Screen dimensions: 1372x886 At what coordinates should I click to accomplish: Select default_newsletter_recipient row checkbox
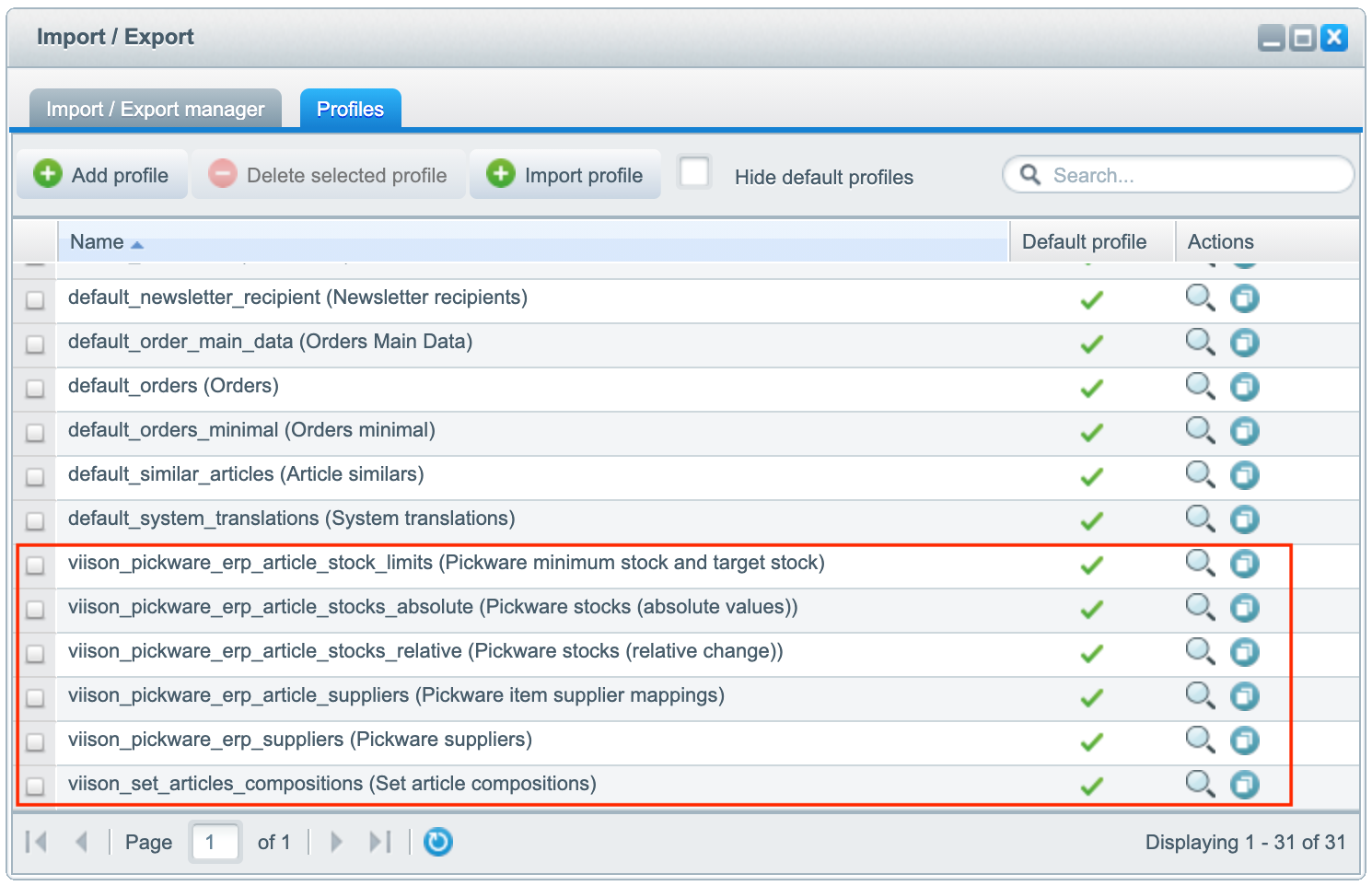click(35, 300)
